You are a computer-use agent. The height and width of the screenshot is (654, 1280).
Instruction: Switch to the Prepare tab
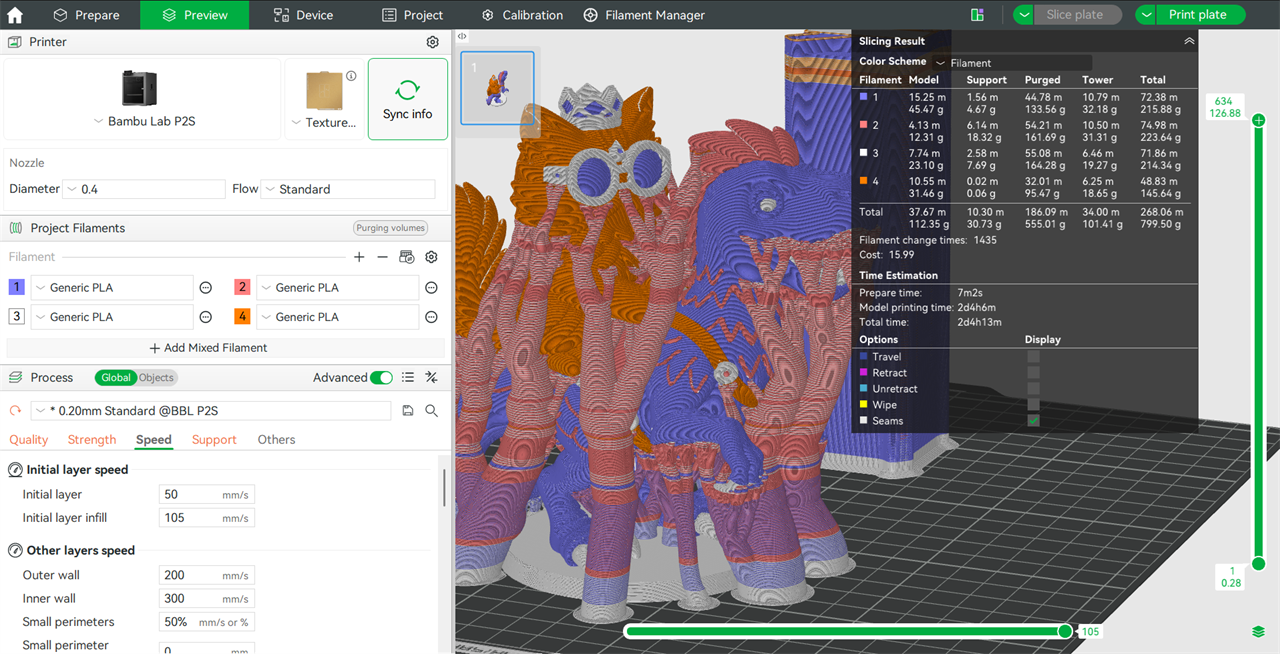[x=86, y=15]
